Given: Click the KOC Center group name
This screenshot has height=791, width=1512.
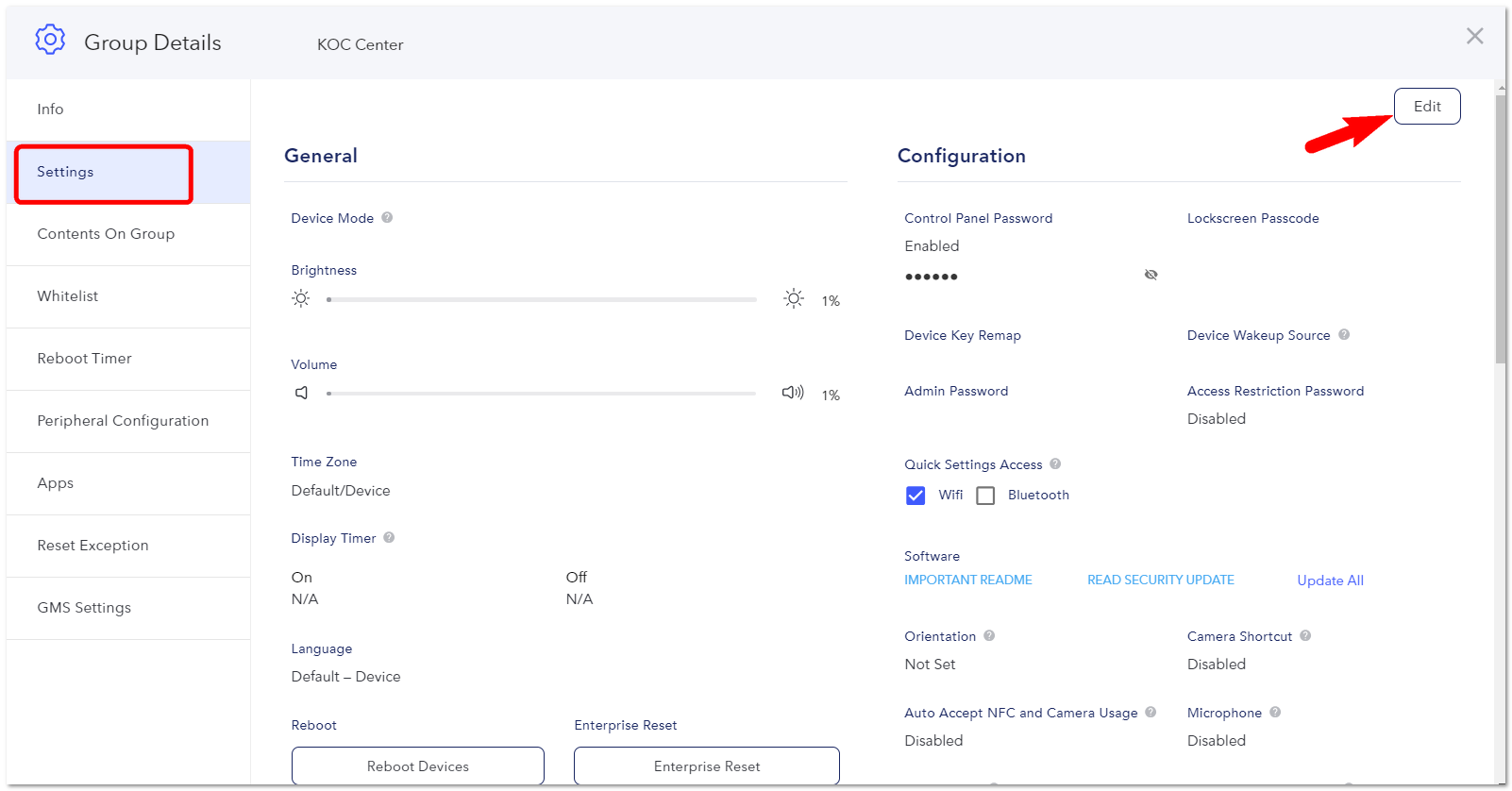Looking at the screenshot, I should click(x=360, y=44).
